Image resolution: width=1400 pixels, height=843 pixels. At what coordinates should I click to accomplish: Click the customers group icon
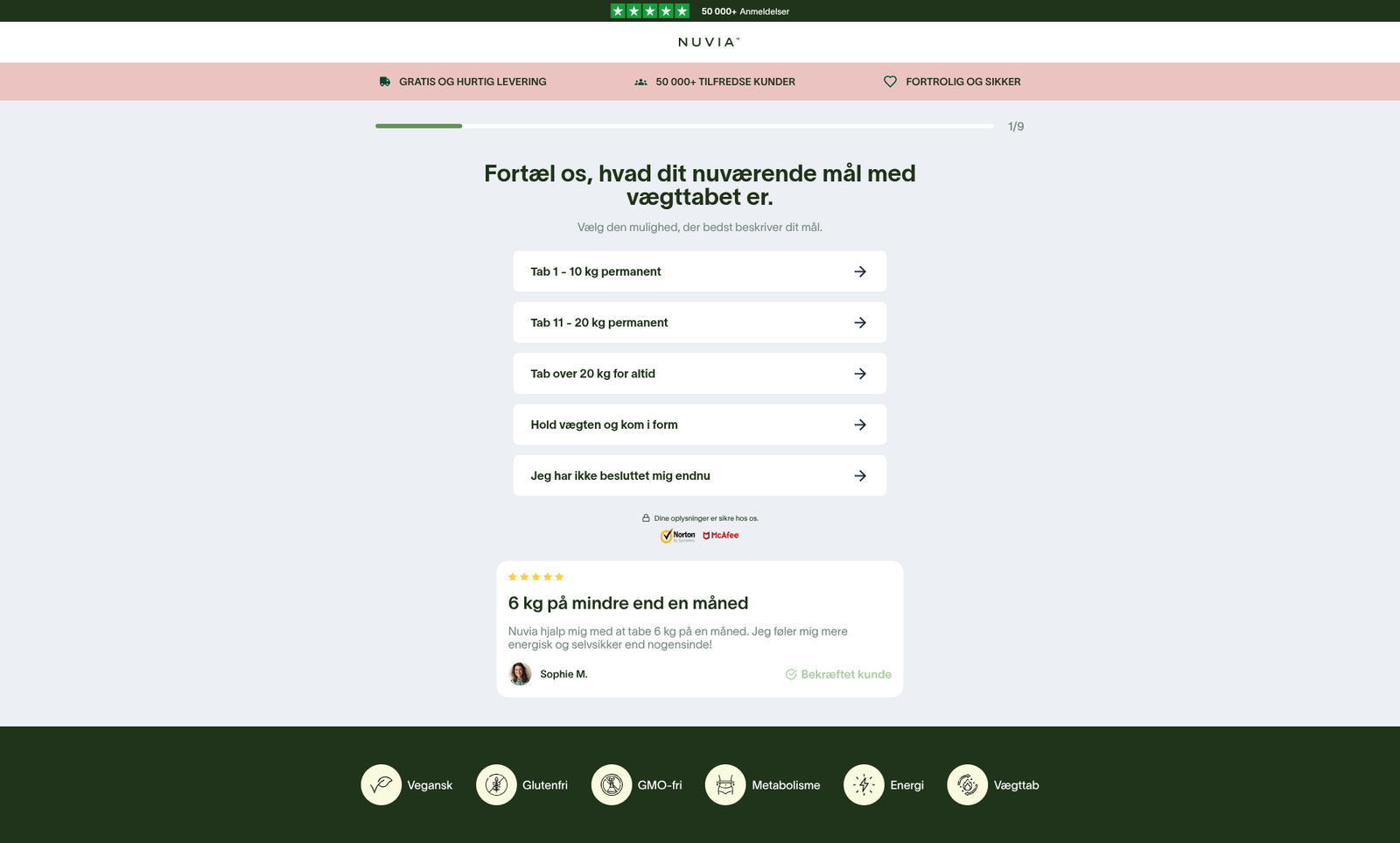click(640, 81)
